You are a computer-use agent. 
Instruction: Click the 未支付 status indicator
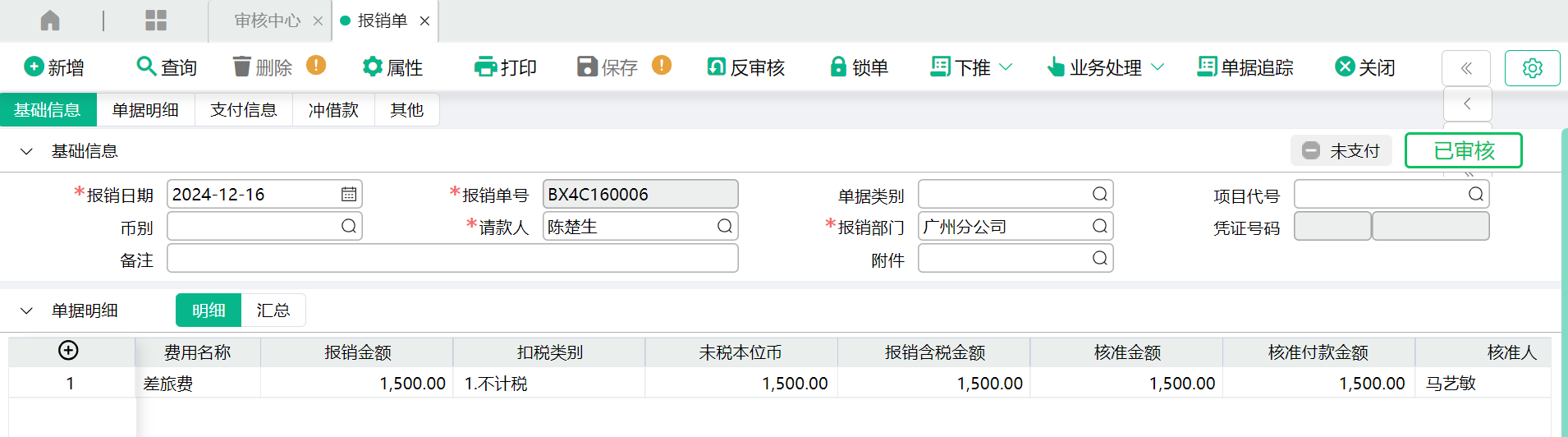click(x=1341, y=151)
